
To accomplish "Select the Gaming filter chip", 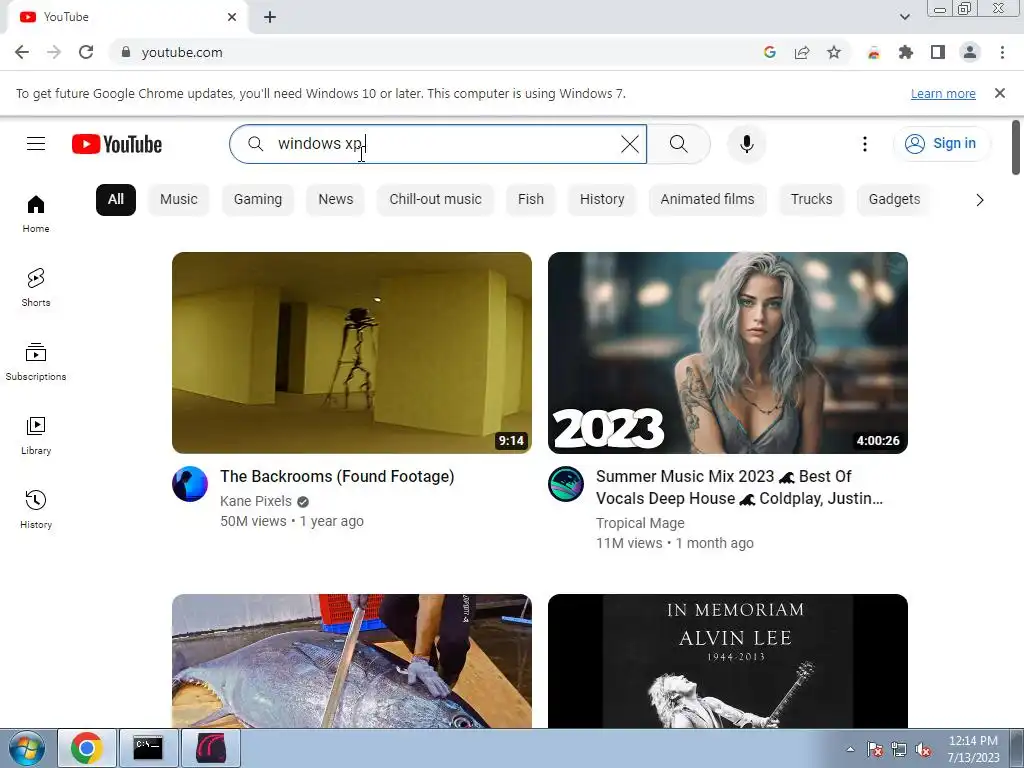I will pyautogui.click(x=258, y=199).
